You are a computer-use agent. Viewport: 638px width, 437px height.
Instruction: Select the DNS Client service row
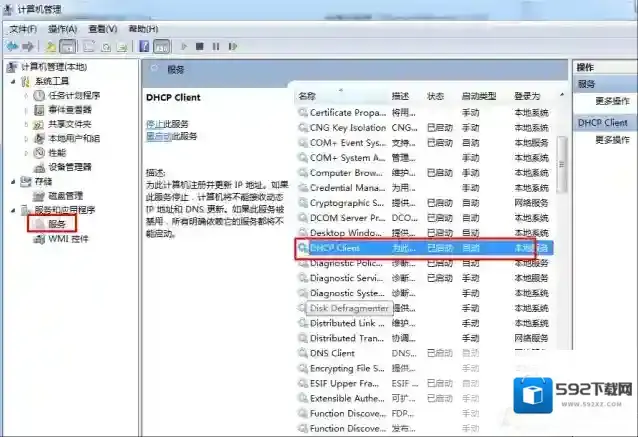pyautogui.click(x=332, y=353)
